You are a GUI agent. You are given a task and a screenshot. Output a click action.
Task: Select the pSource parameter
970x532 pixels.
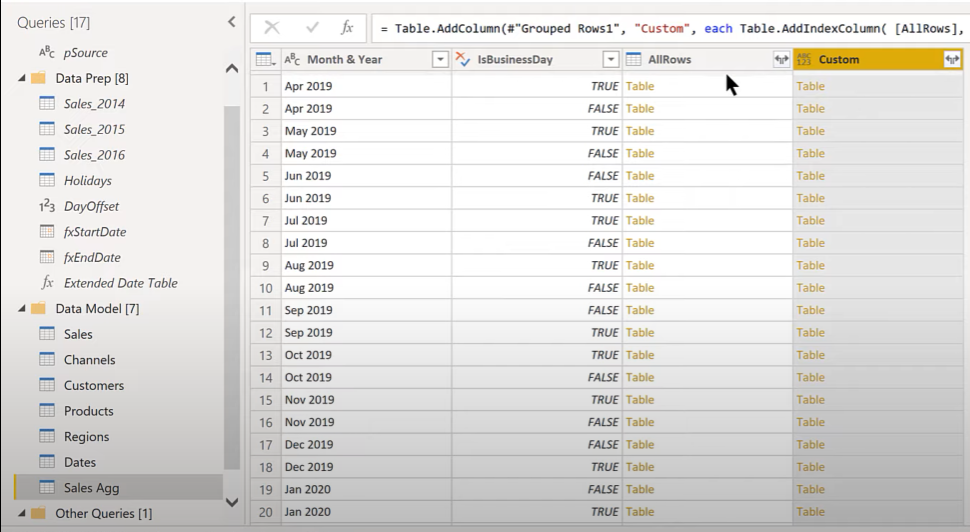click(x=85, y=53)
